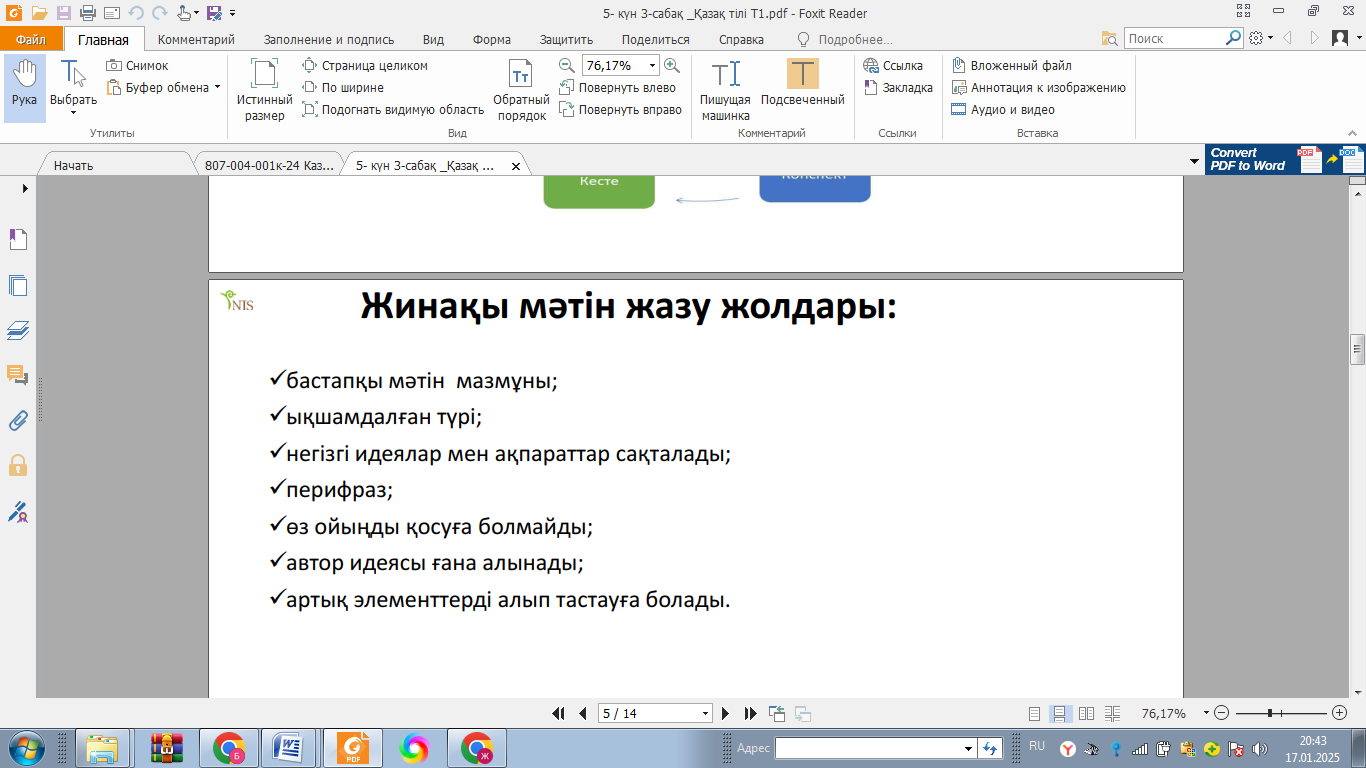
Task: Click the Истинный размер actual size icon
Action: coord(264,86)
